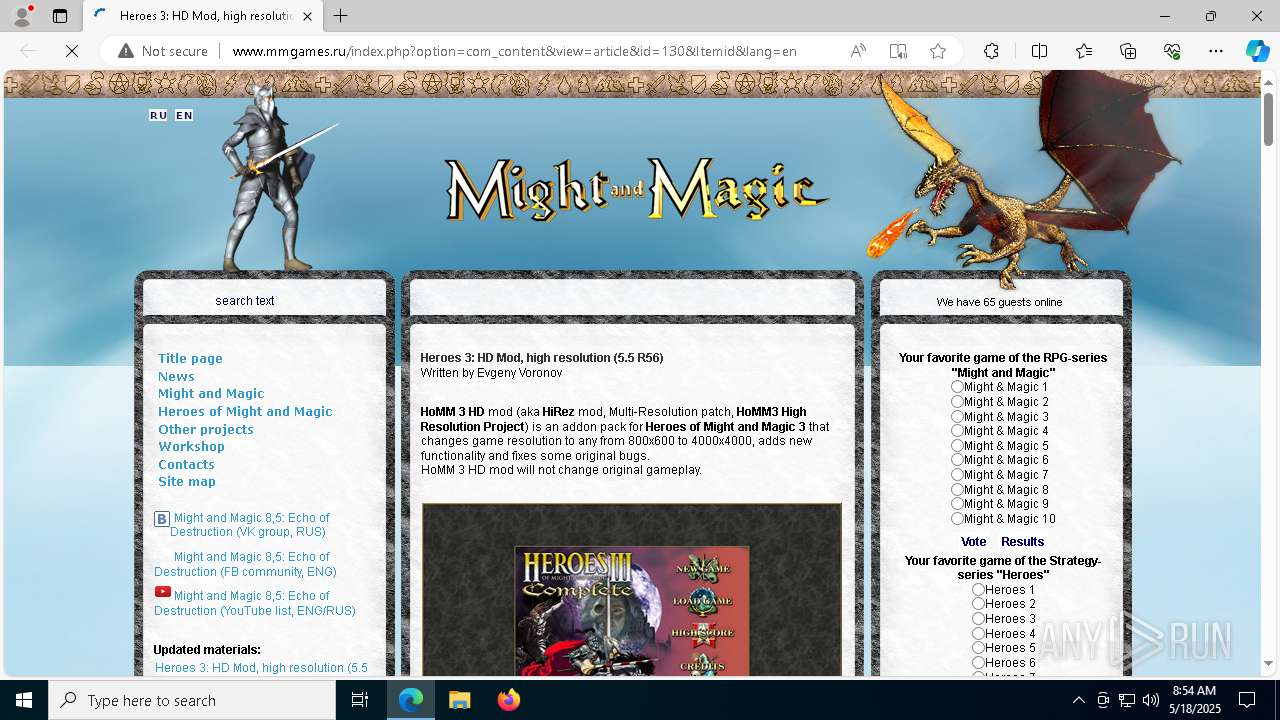Open a new tab with plus icon
Image resolution: width=1280 pixels, height=720 pixels.
[341, 16]
